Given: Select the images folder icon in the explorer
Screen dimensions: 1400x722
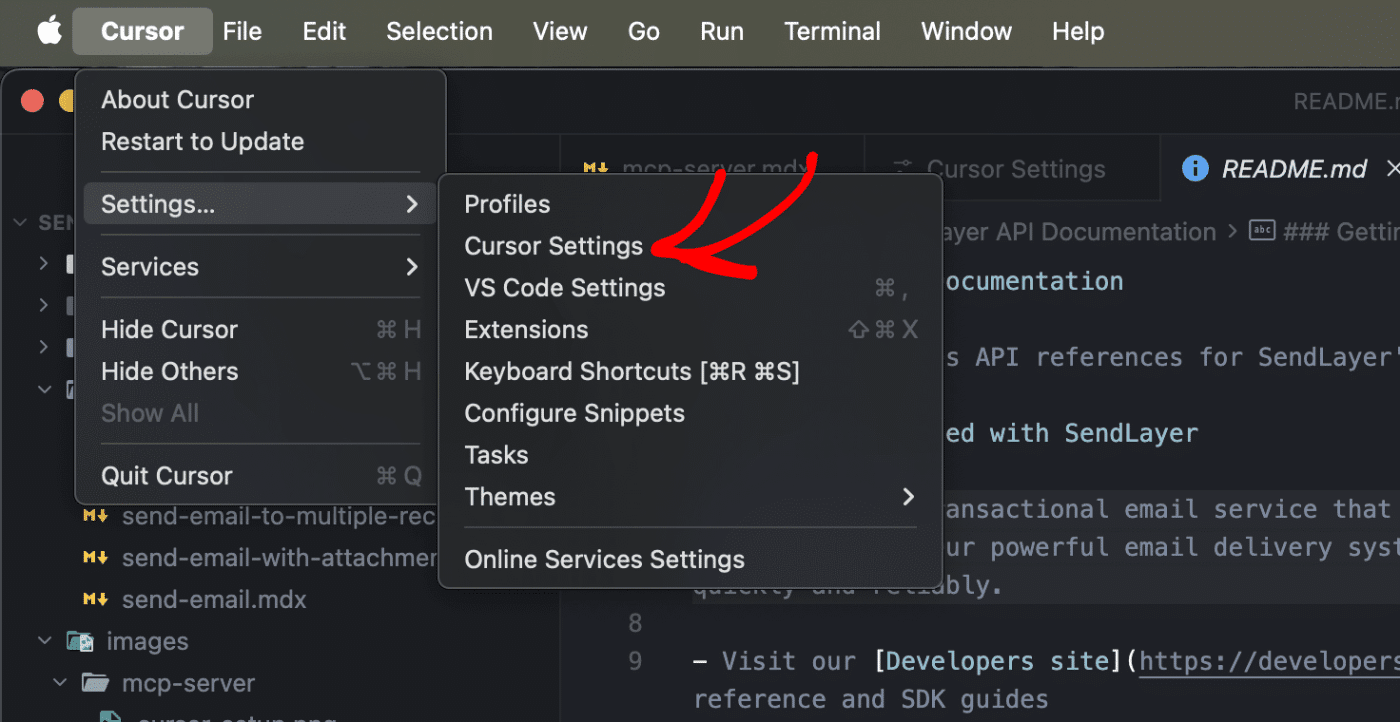Looking at the screenshot, I should pyautogui.click(x=79, y=640).
